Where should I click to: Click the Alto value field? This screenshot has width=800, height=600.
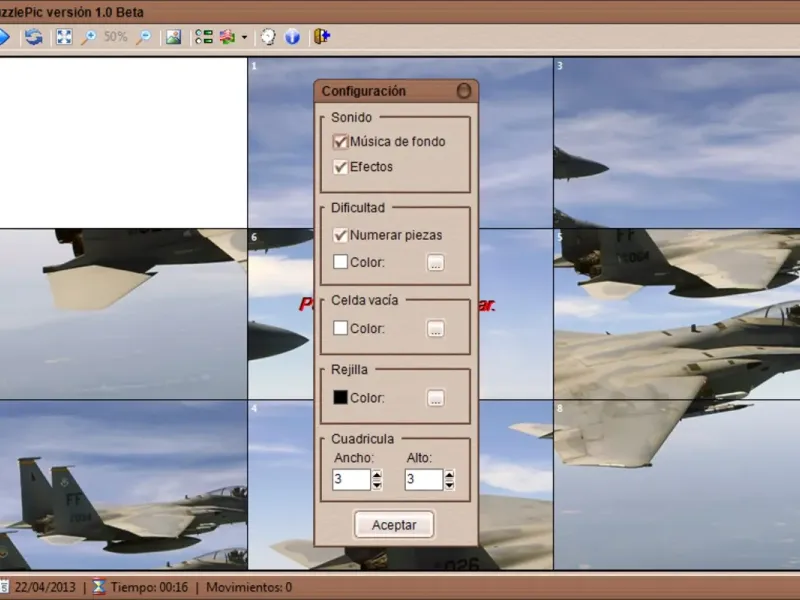(x=423, y=480)
